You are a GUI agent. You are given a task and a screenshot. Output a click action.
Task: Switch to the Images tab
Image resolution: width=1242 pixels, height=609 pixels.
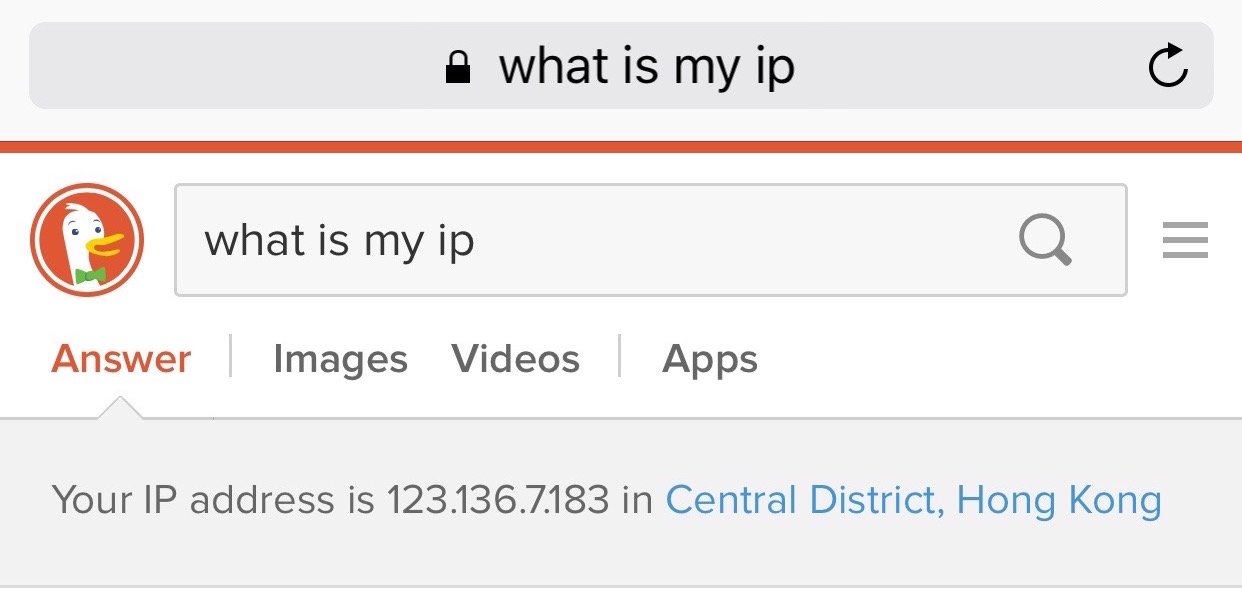[340, 358]
